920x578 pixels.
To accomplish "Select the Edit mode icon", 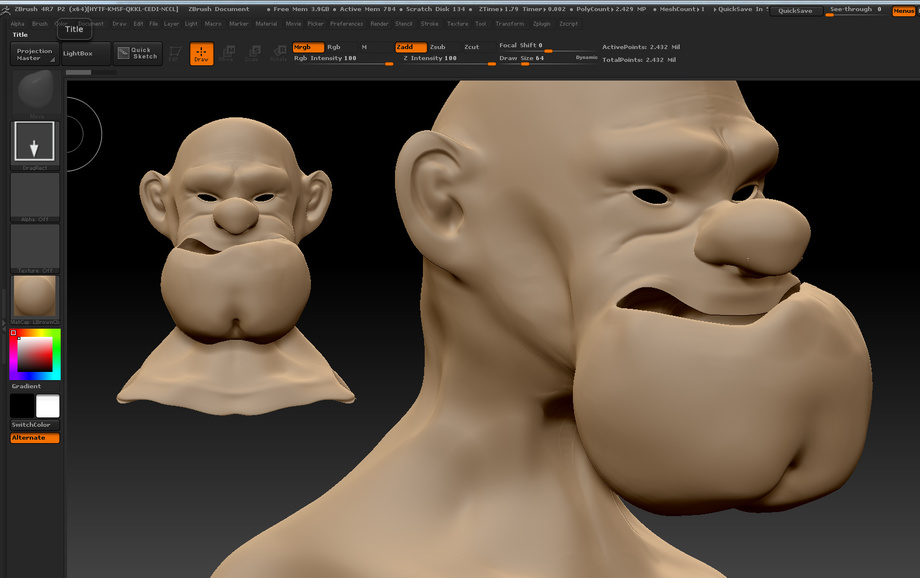I will pos(174,53).
